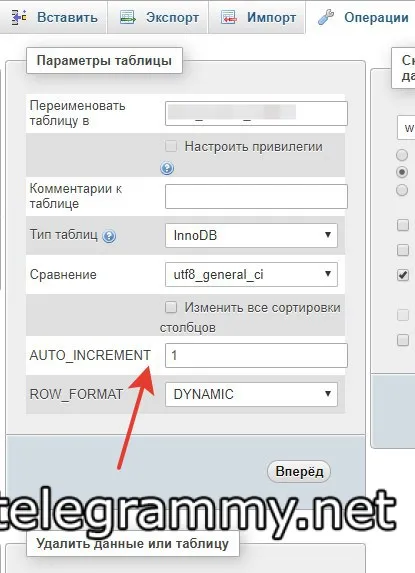Click the Import icon beside Импорт
This screenshot has width=415, height=573.
point(229,18)
